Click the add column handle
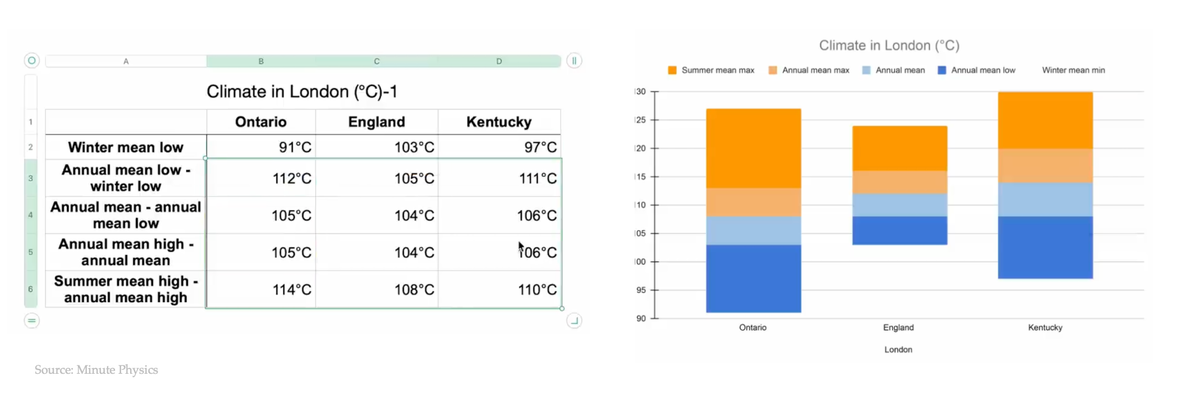The width and height of the screenshot is (1200, 402). 574,61
